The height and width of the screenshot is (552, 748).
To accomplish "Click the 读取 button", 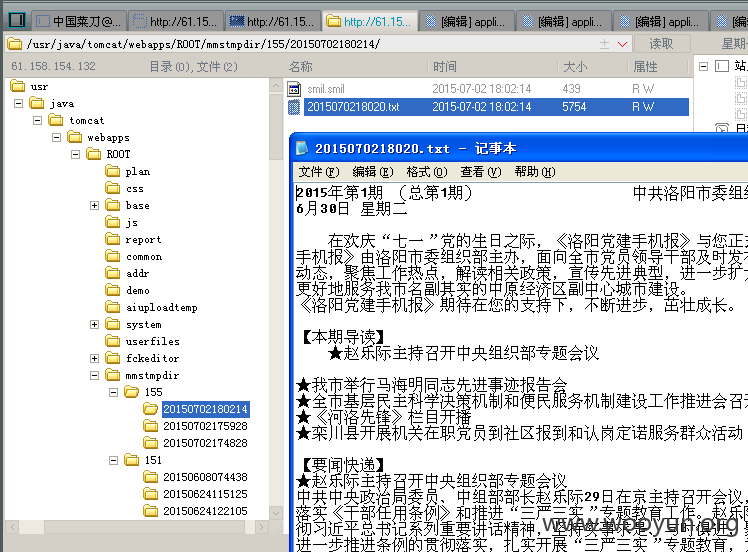I will click(x=662, y=44).
